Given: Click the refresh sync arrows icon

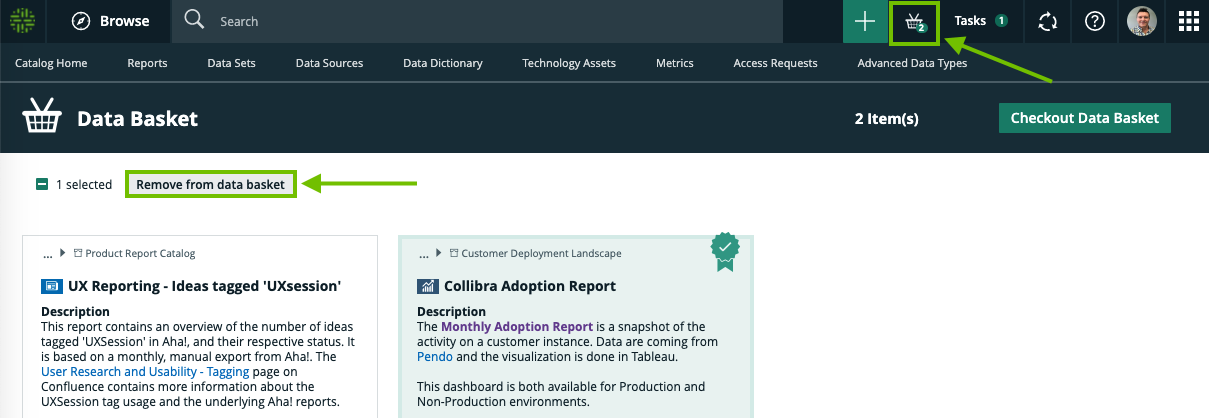Looking at the screenshot, I should click(1047, 21).
